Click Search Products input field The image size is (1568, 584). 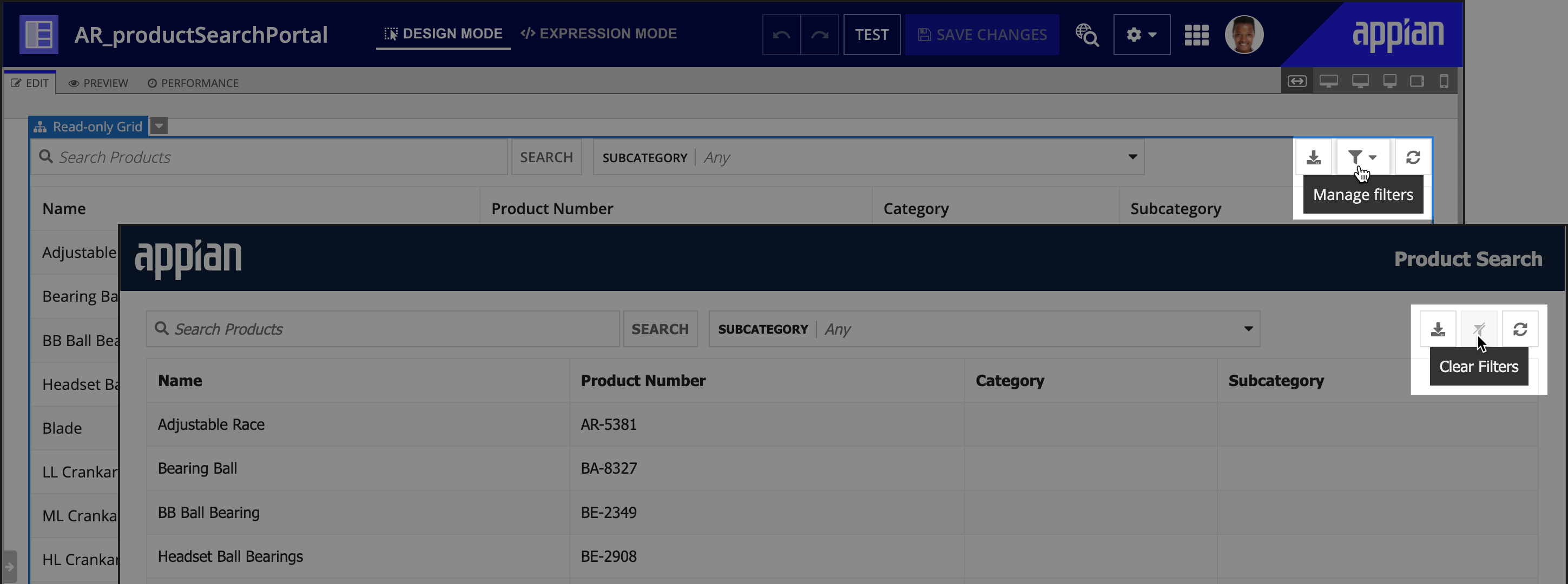(x=385, y=329)
